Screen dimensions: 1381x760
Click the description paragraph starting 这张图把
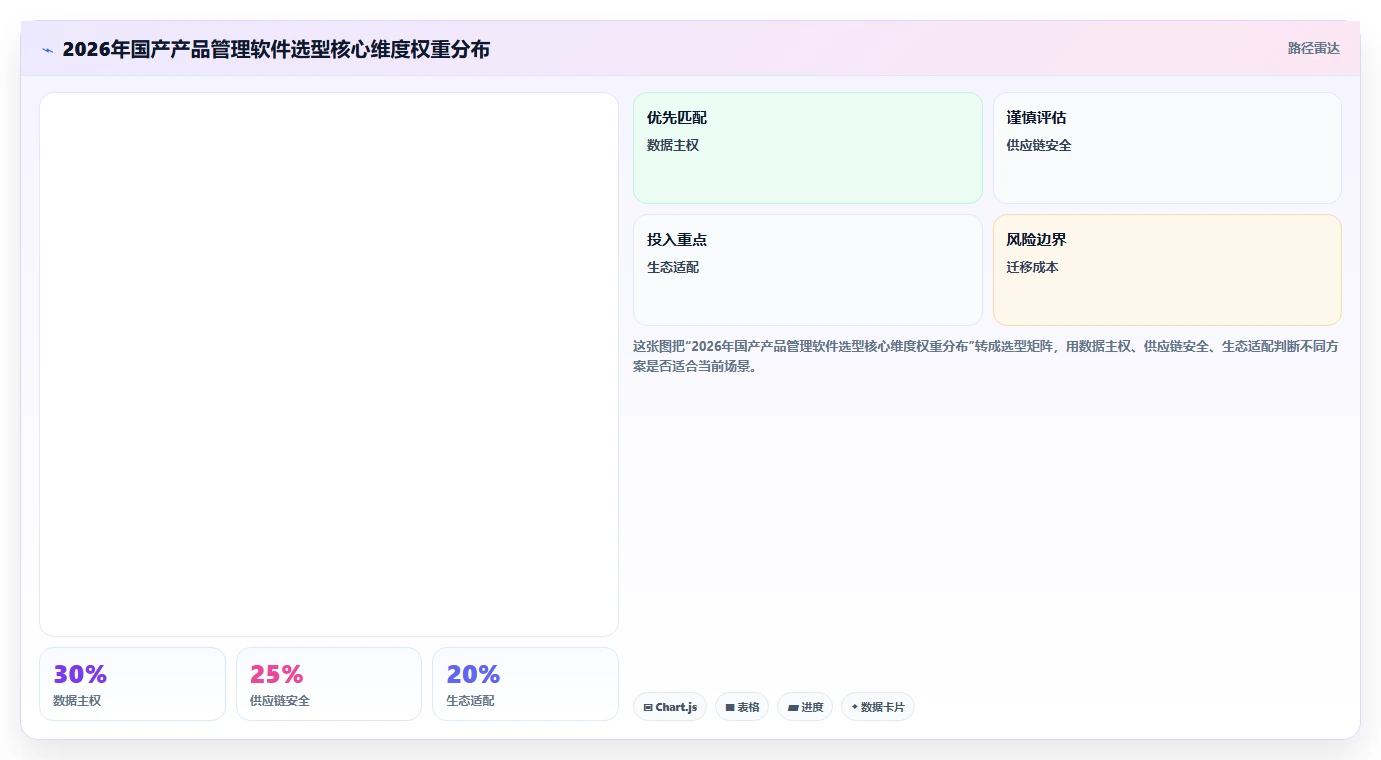tap(987, 356)
